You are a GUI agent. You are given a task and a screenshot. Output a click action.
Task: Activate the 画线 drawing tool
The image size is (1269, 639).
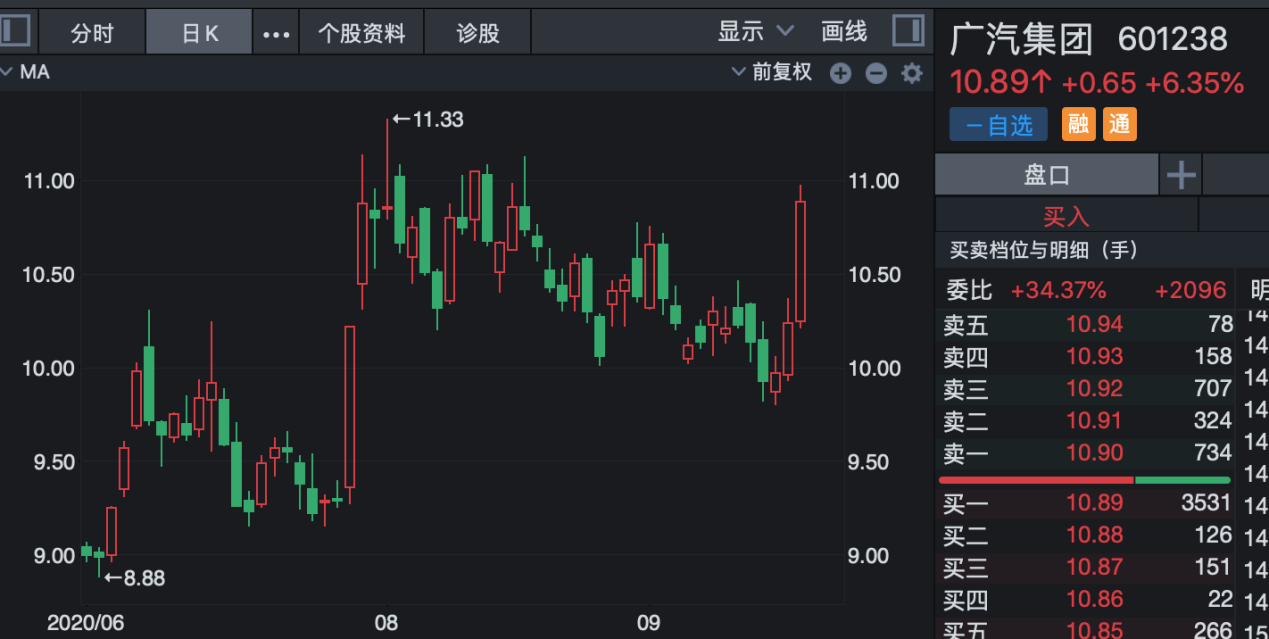point(844,32)
